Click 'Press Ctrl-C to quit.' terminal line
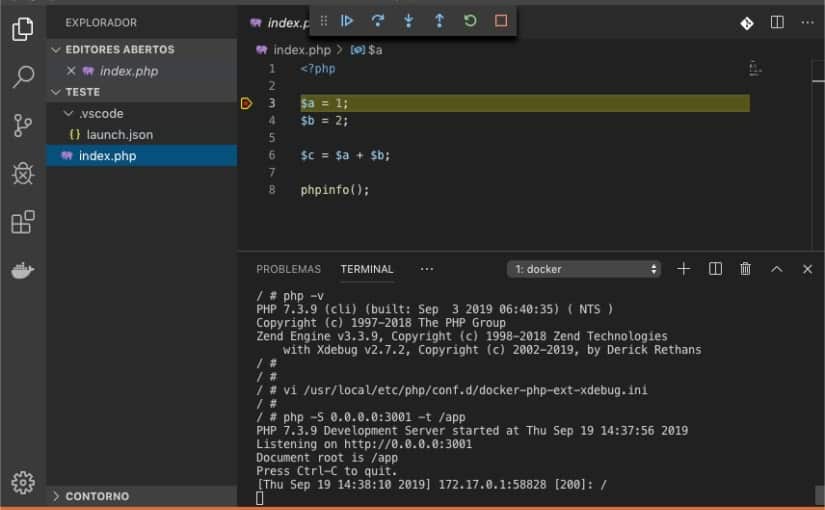The height and width of the screenshot is (510, 825). (x=326, y=471)
